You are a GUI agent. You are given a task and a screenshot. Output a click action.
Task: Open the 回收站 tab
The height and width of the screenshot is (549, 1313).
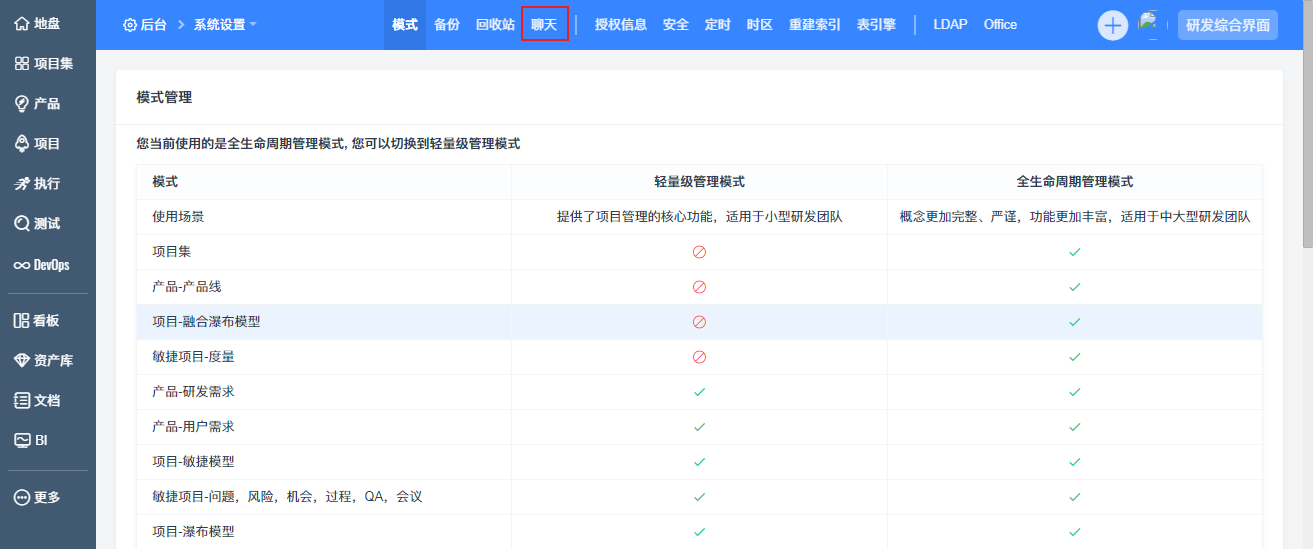(x=495, y=24)
